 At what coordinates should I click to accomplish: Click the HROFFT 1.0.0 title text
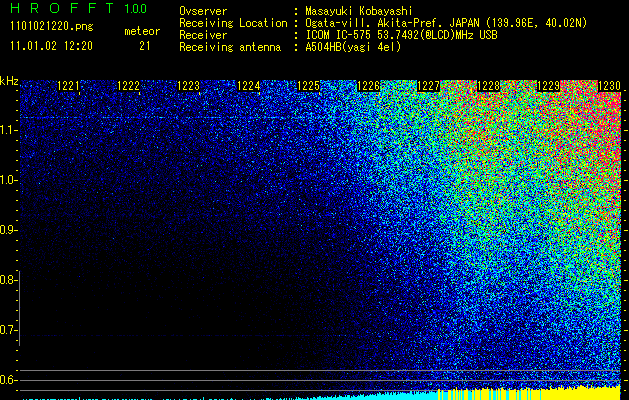[x=79, y=8]
